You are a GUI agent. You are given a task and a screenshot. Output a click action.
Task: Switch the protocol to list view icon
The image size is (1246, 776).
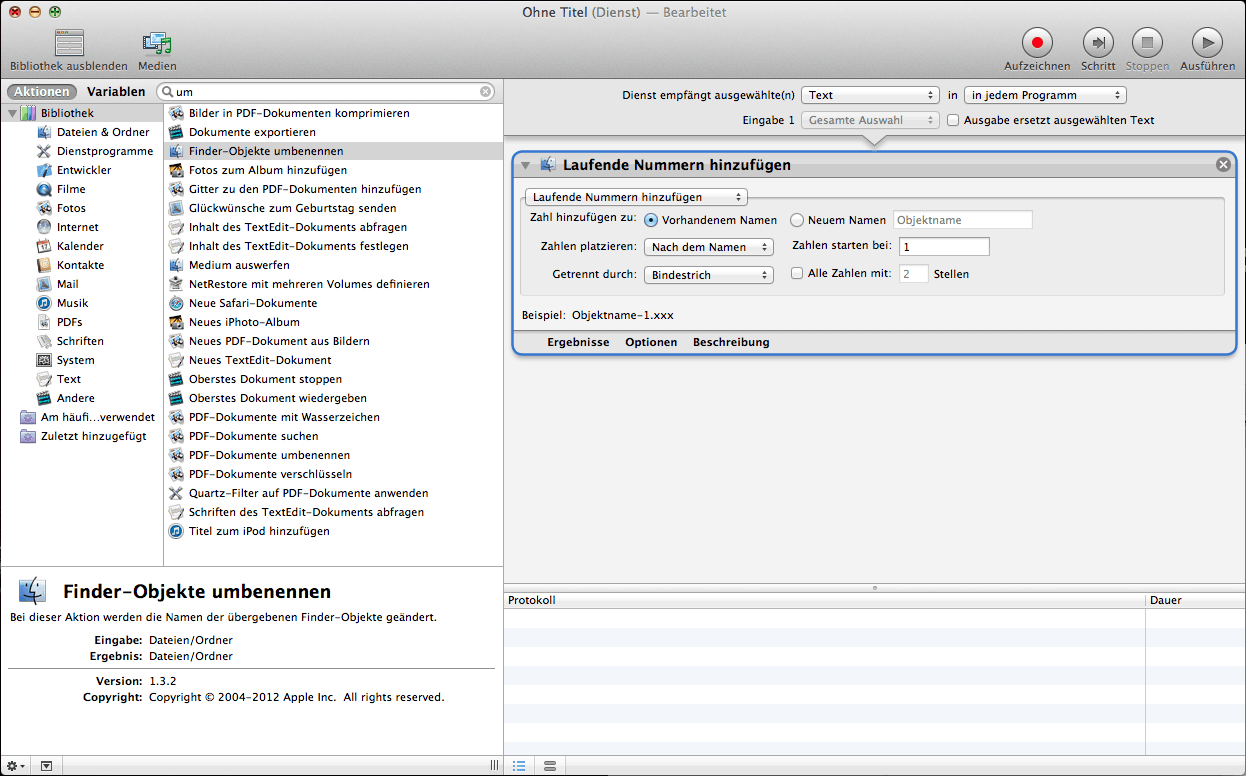click(519, 766)
